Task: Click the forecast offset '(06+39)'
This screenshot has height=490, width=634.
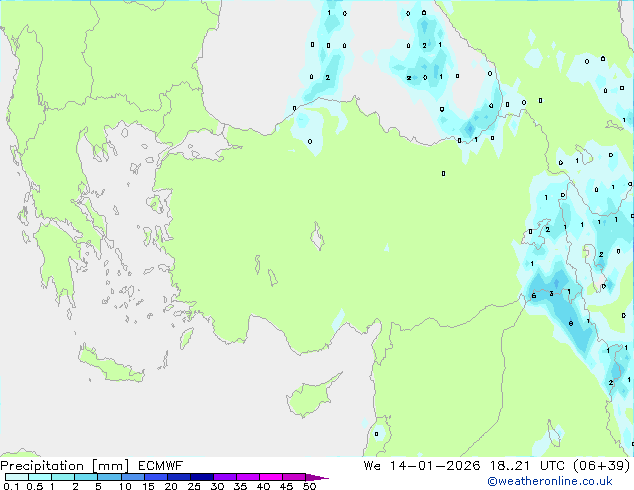Action: click(x=602, y=466)
